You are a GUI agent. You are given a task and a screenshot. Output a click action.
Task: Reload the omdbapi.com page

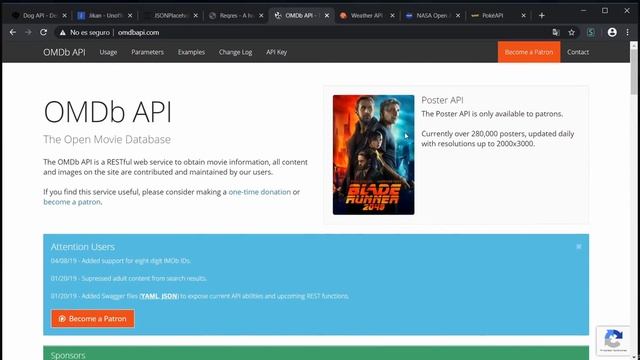(x=43, y=32)
